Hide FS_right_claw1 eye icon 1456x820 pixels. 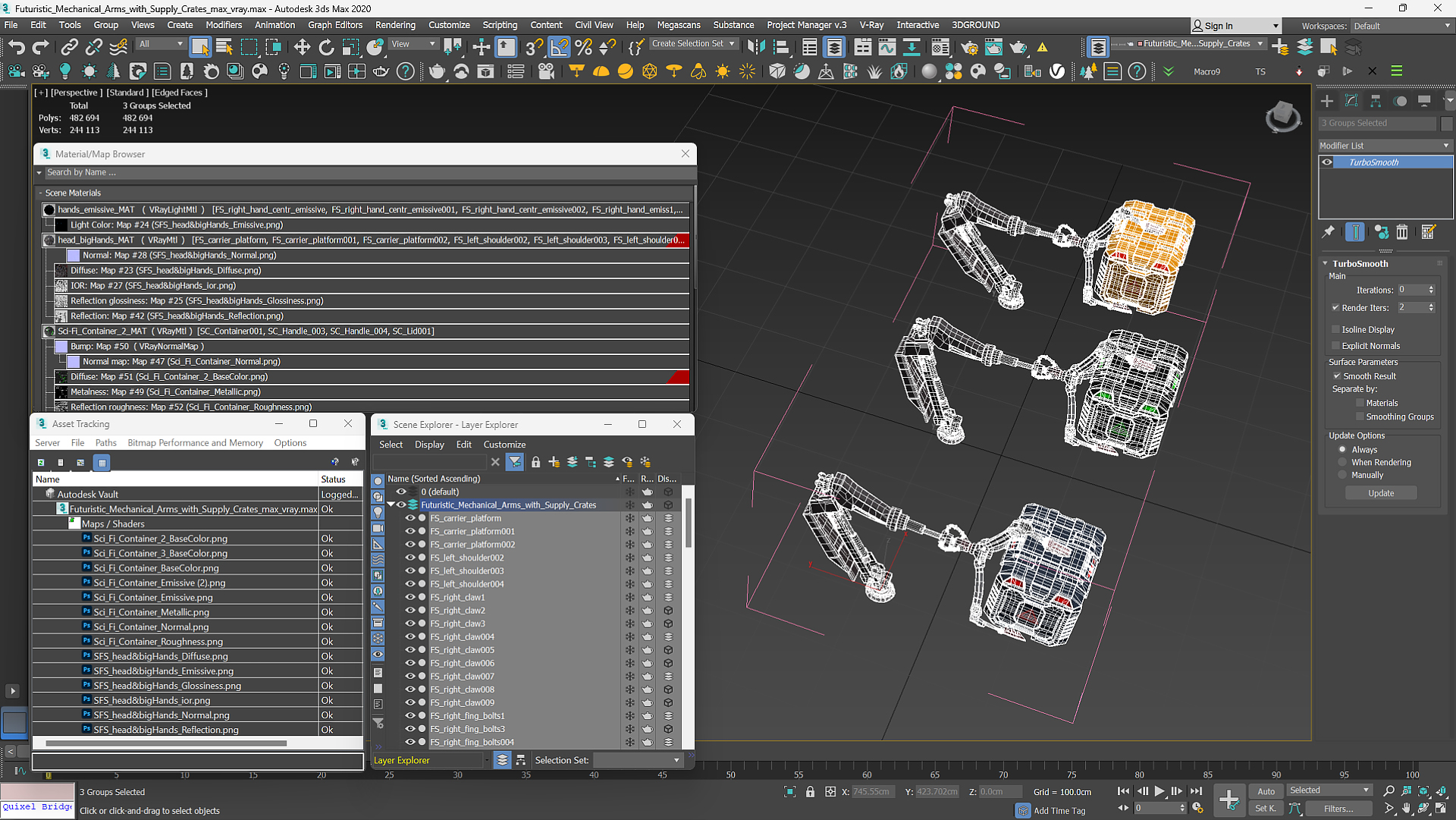(410, 597)
